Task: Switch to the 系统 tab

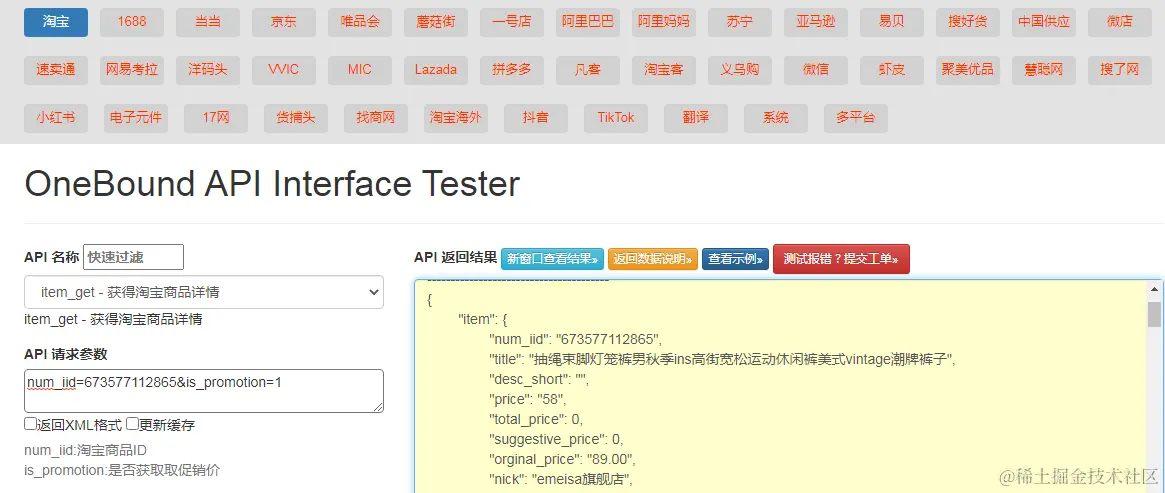Action: click(776, 118)
